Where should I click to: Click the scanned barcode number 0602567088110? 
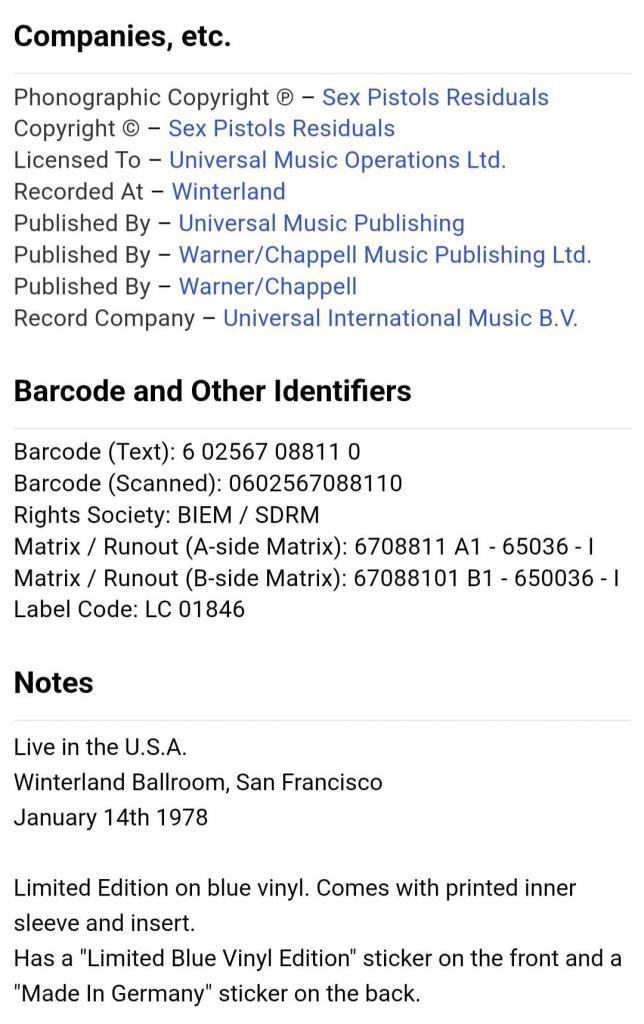coord(315,483)
